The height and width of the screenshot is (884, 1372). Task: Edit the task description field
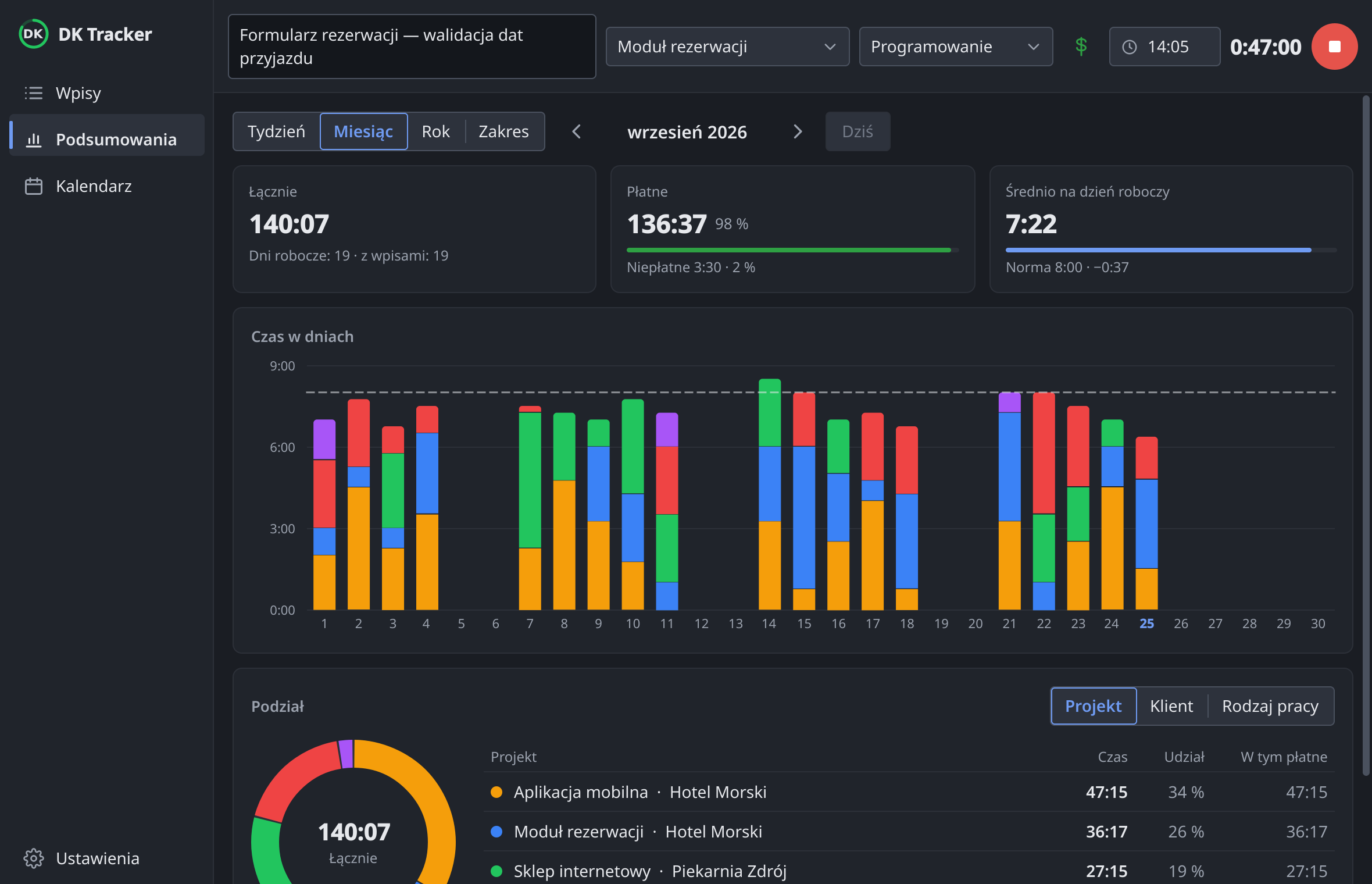pos(412,47)
